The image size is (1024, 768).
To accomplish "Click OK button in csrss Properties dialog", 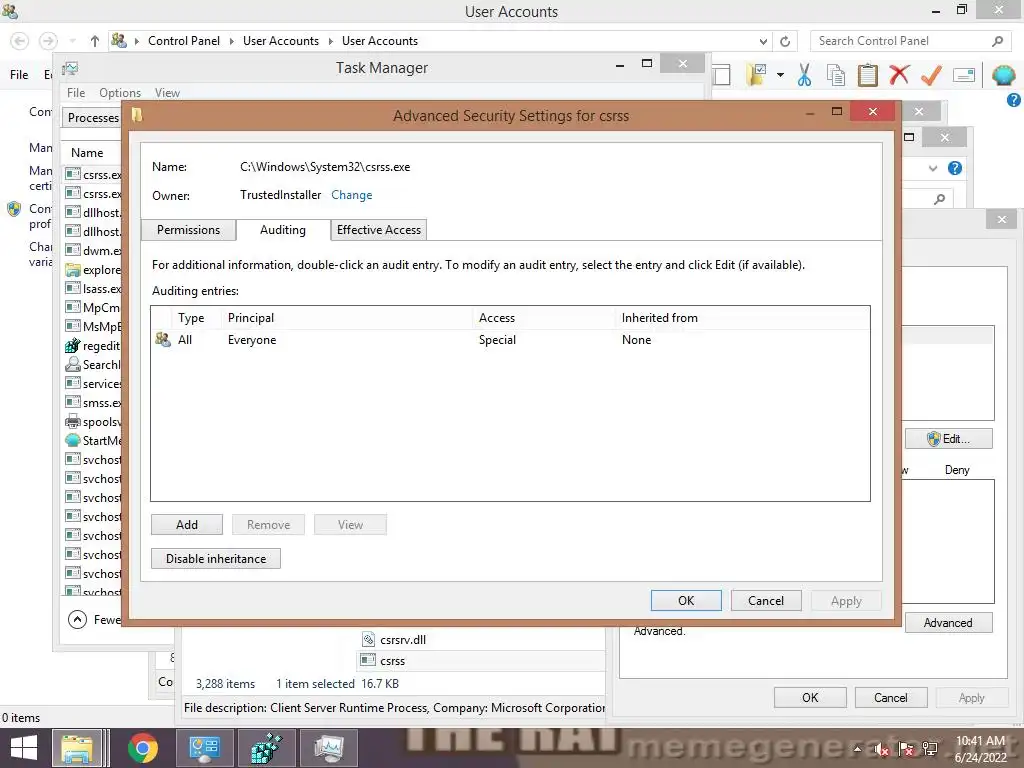I will pos(810,697).
